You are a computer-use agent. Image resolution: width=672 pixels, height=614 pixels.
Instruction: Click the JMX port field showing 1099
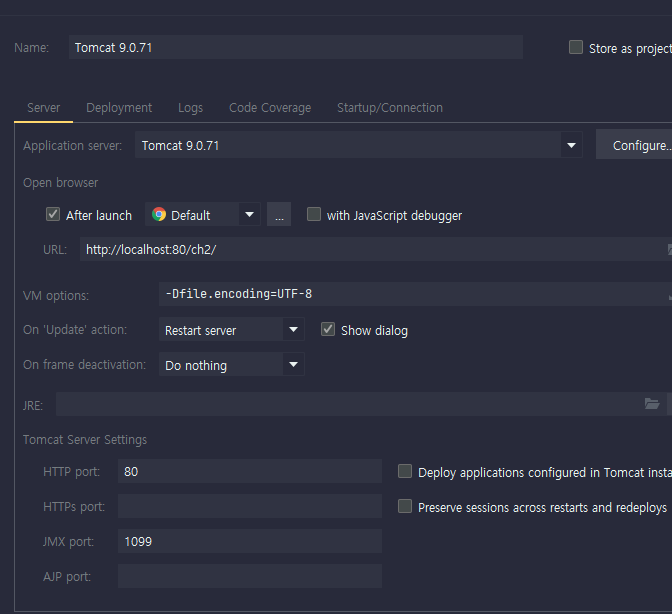coord(250,541)
